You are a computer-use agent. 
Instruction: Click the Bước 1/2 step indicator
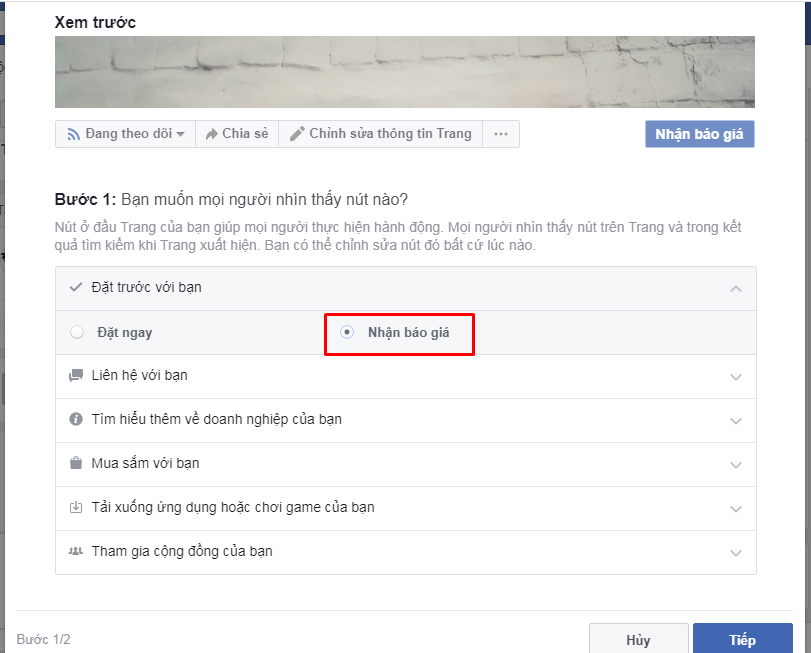click(x=43, y=640)
